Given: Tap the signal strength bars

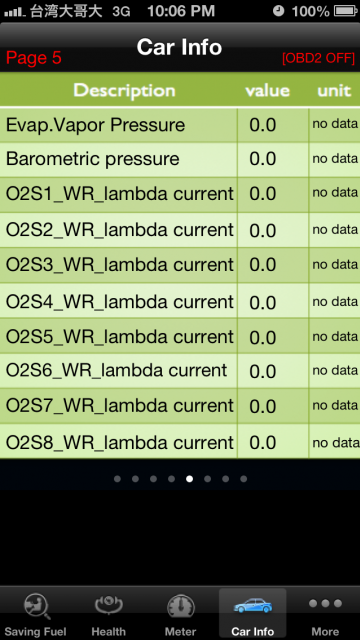Looking at the screenshot, I should point(15,12).
